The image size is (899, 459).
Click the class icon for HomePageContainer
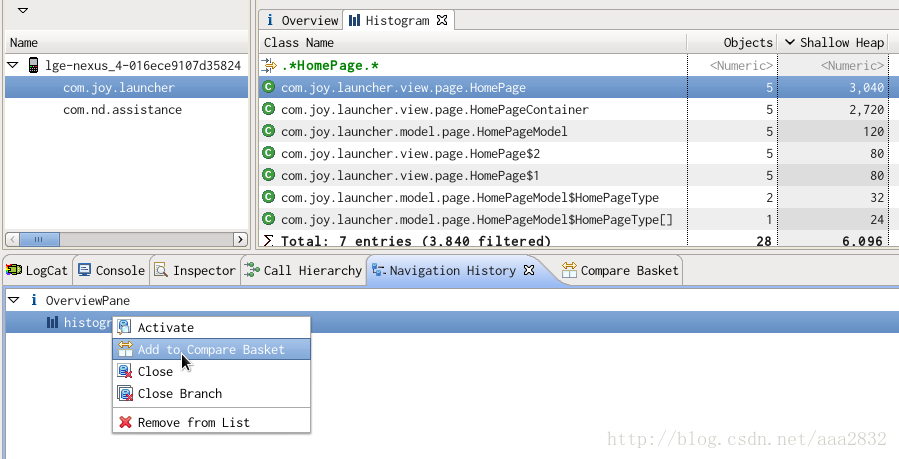268,109
